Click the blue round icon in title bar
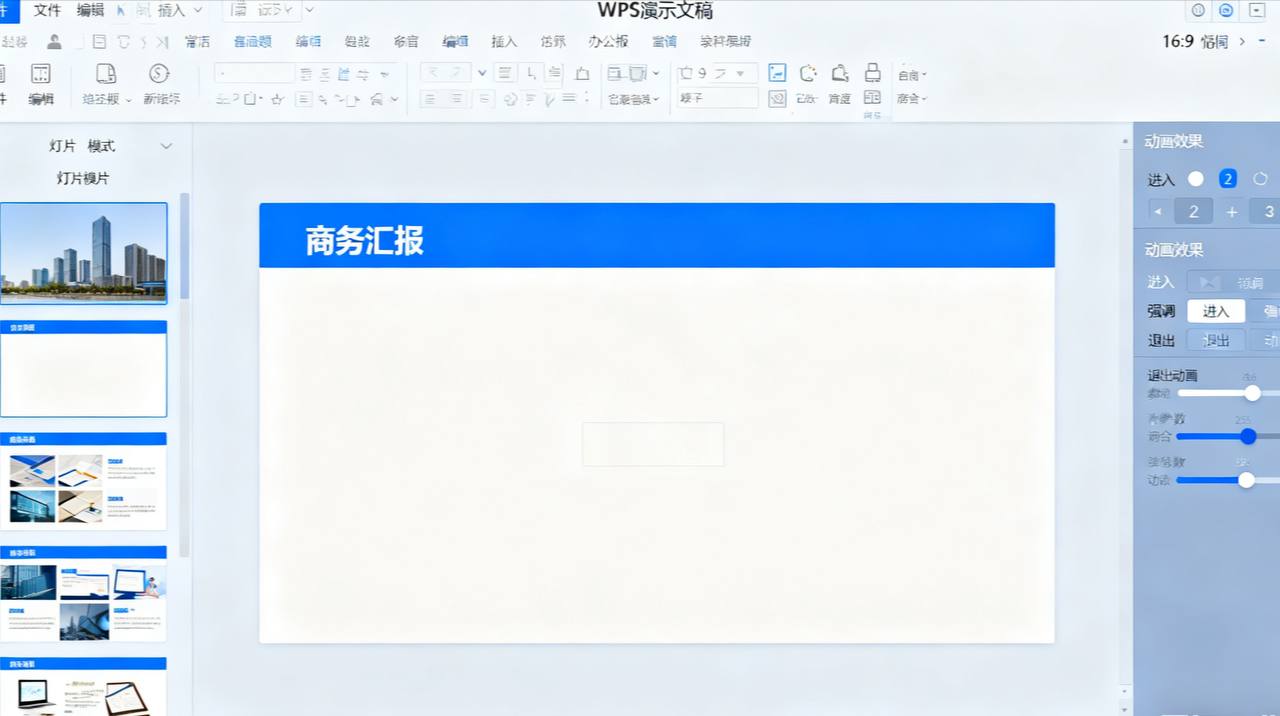The height and width of the screenshot is (716, 1280). pos(1226,11)
